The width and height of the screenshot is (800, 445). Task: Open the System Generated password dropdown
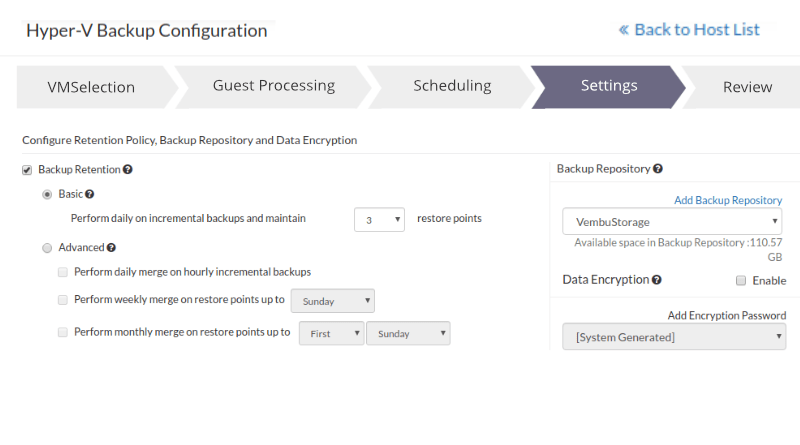pos(674,337)
